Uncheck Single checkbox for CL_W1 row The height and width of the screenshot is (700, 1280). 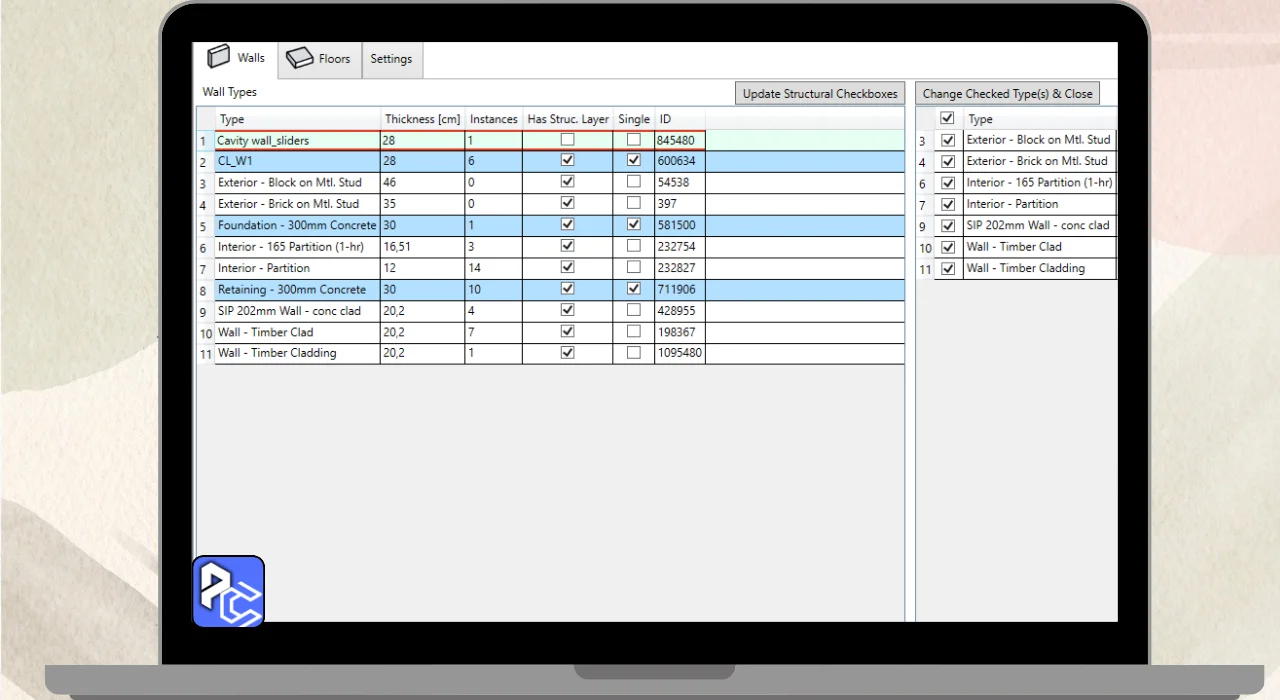coord(634,161)
